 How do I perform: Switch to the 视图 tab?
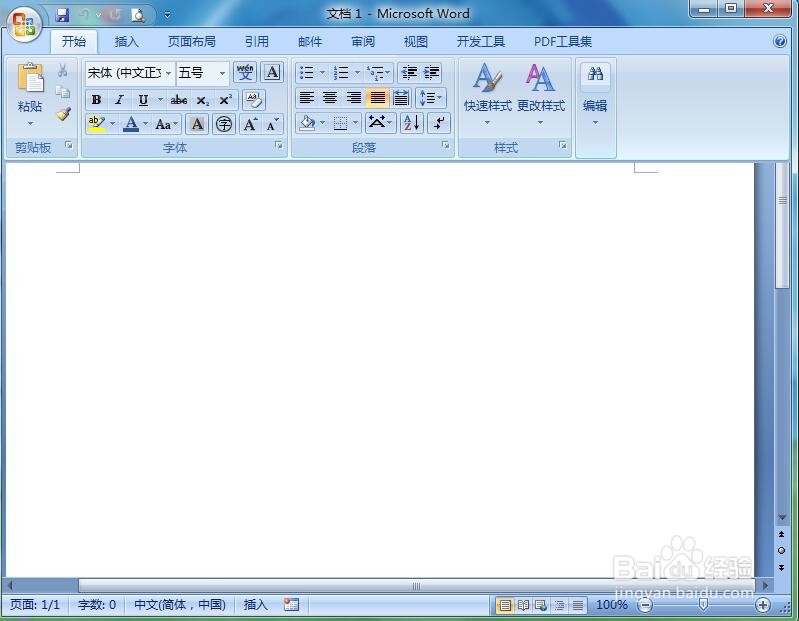416,41
